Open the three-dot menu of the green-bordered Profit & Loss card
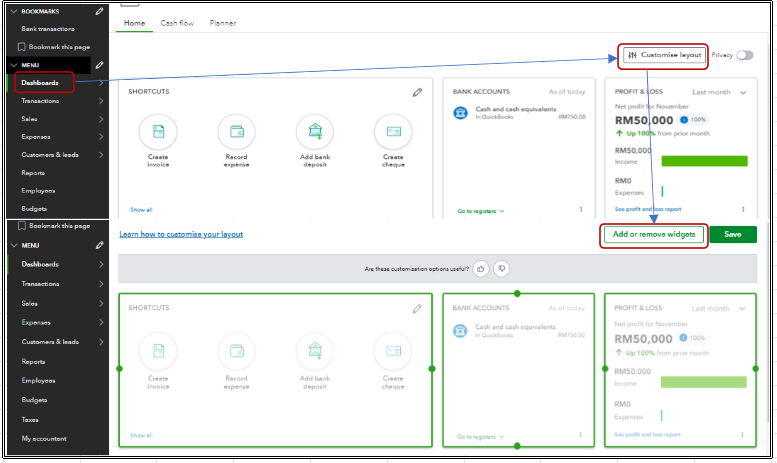This screenshot has height=463, width=777. coord(742,435)
